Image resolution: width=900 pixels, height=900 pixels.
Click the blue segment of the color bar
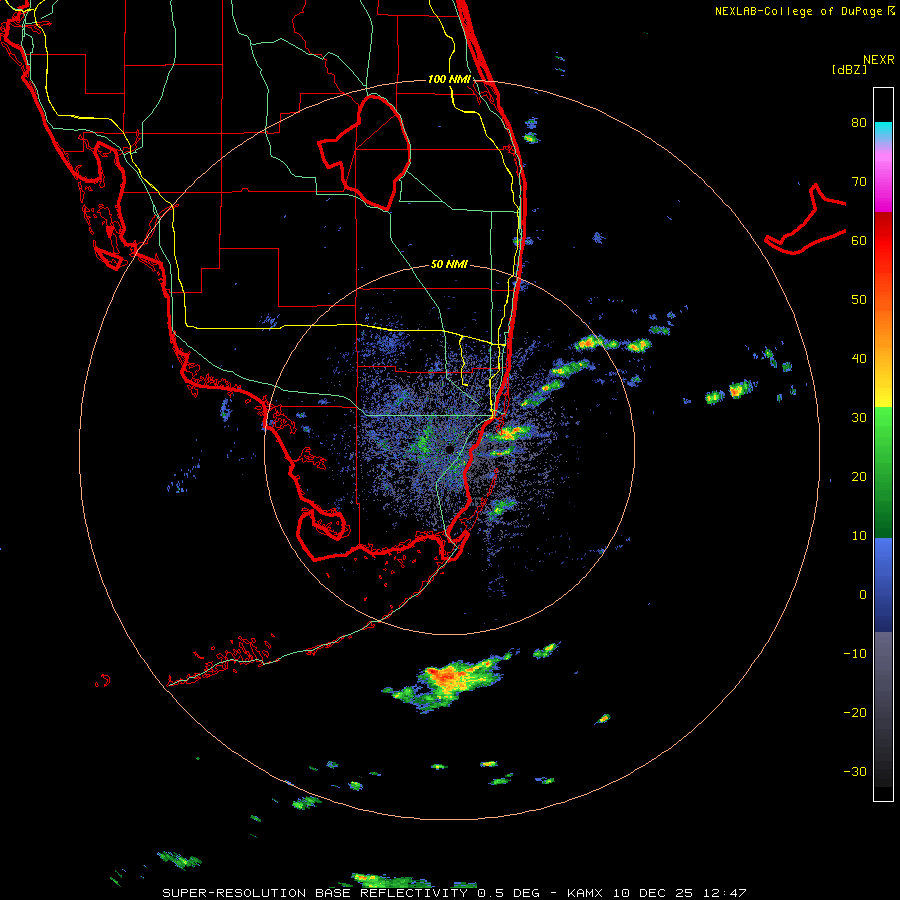[x=883, y=585]
